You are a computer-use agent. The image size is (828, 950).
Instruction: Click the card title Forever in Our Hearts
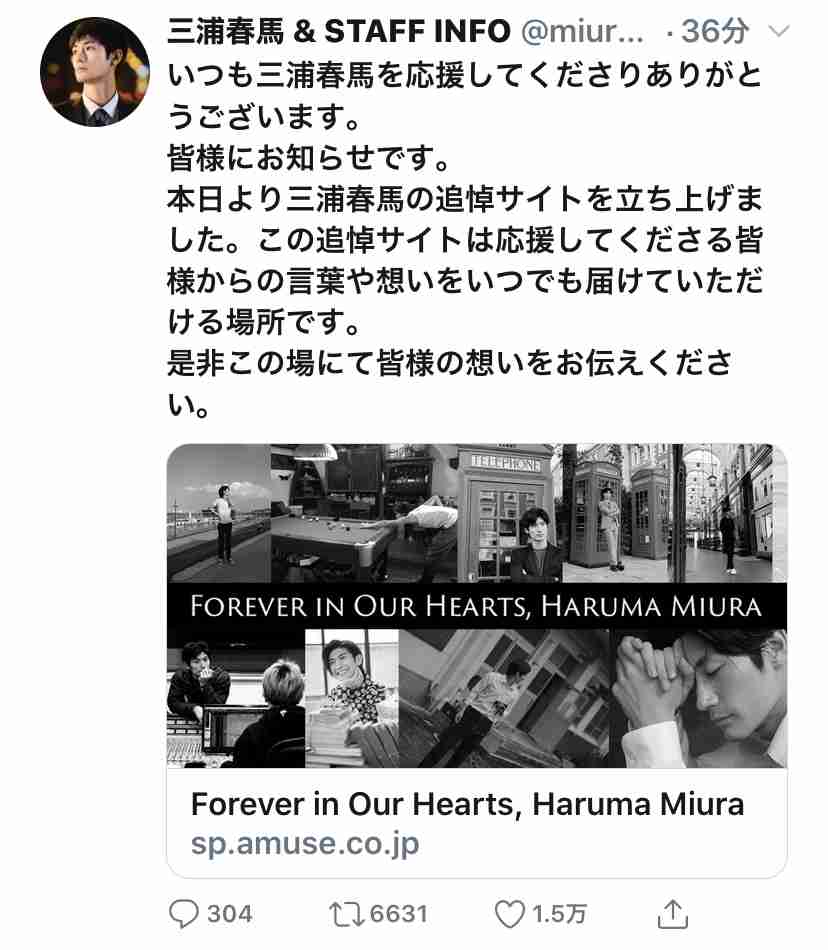click(467, 804)
